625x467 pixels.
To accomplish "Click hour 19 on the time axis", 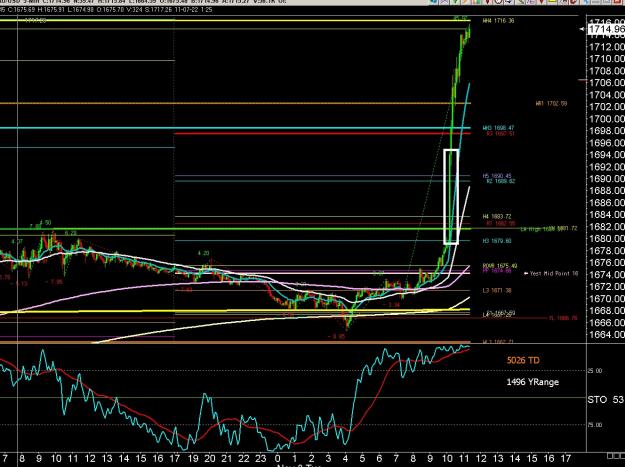I will [x=193, y=458].
